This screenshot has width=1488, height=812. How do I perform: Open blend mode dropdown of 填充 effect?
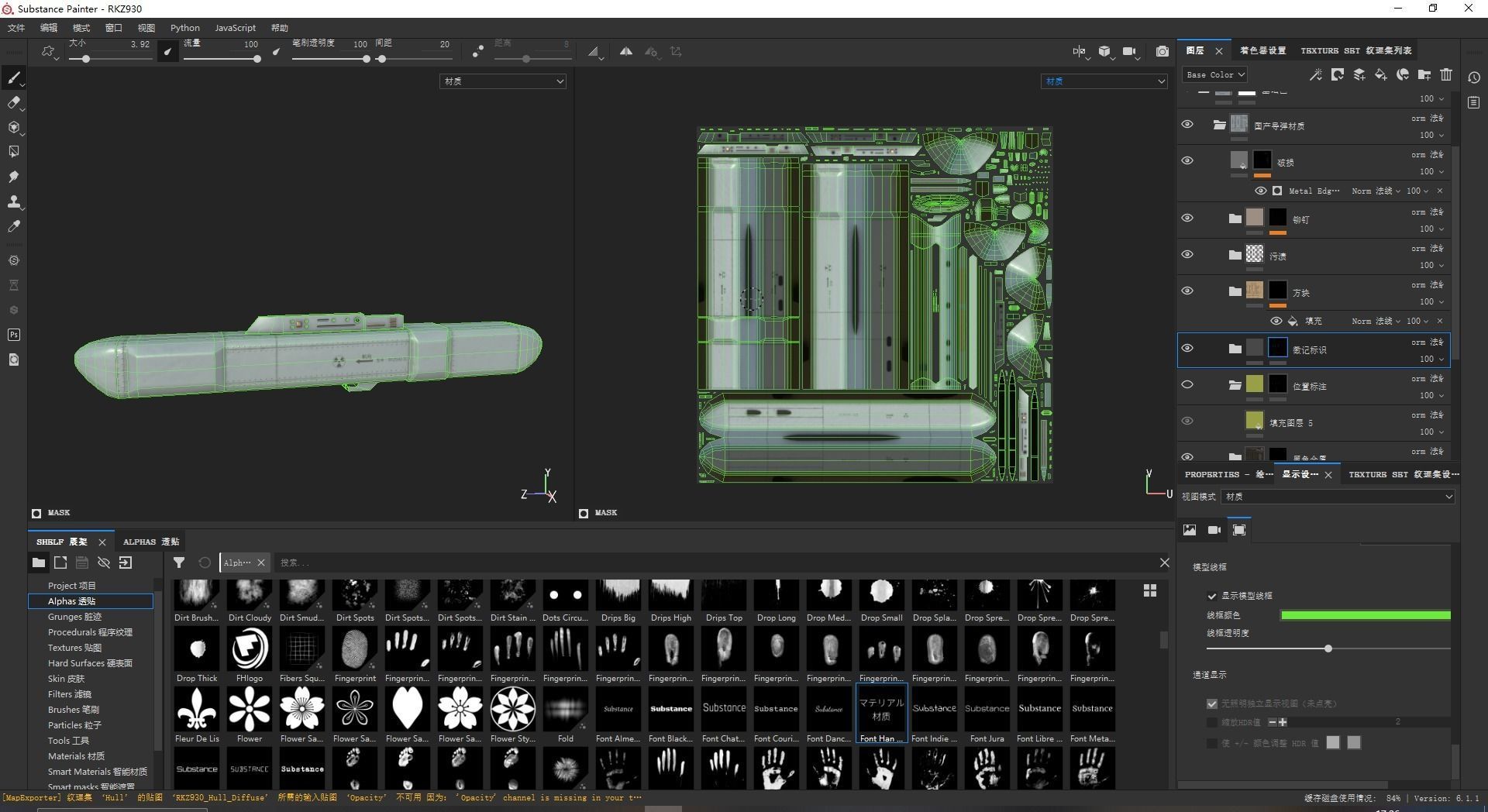(1376, 321)
